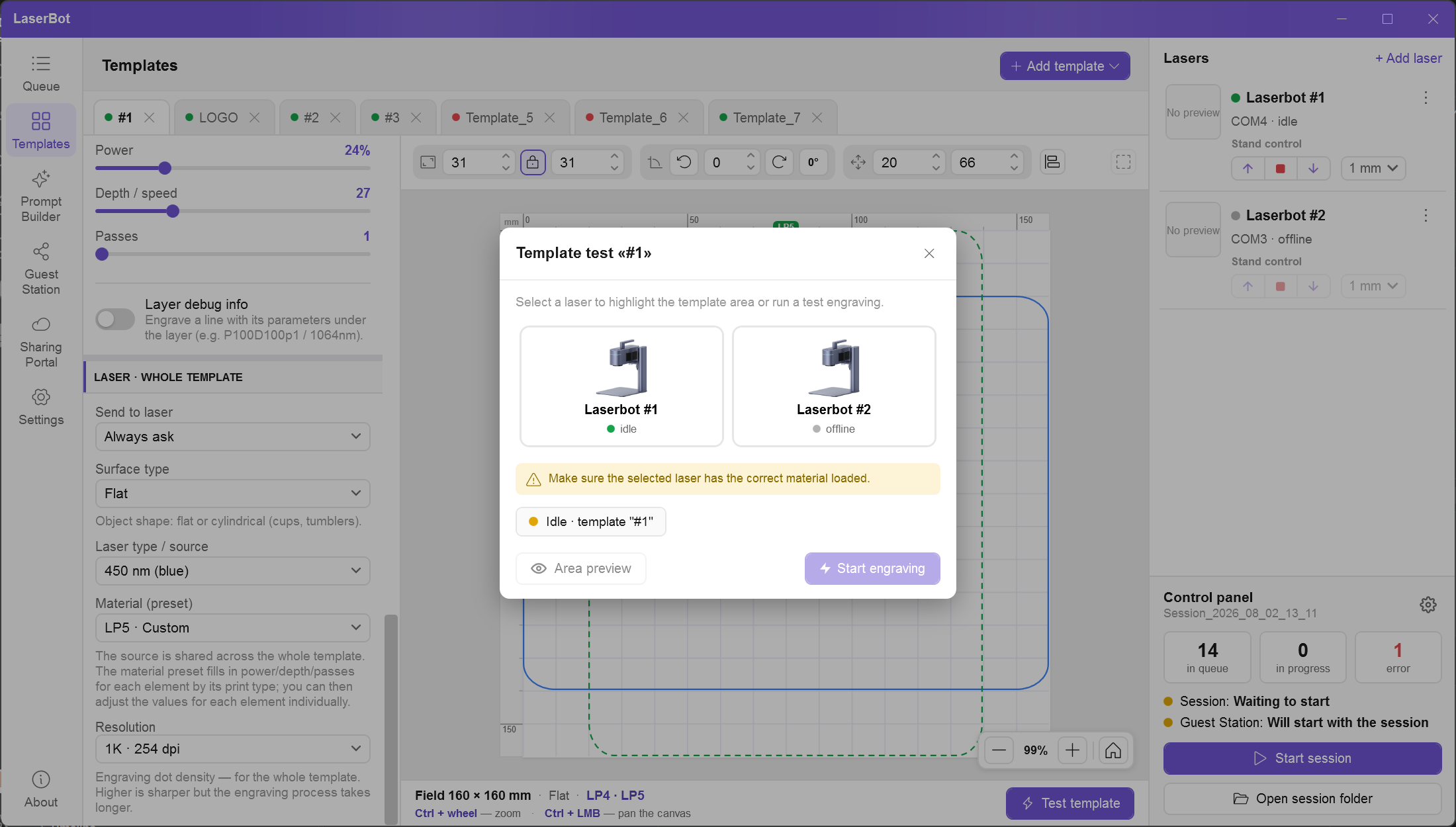Open the About page
Image resolution: width=1456 pixels, height=827 pixels.
coord(41,789)
